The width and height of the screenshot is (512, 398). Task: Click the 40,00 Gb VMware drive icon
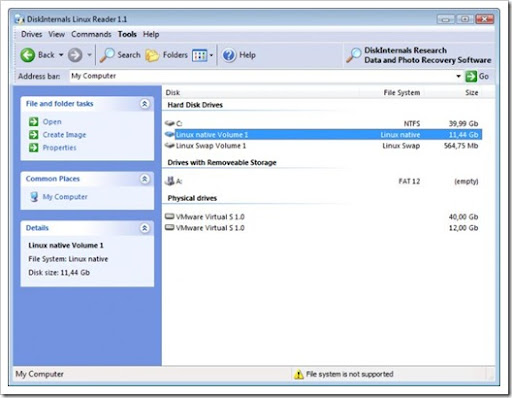click(170, 217)
